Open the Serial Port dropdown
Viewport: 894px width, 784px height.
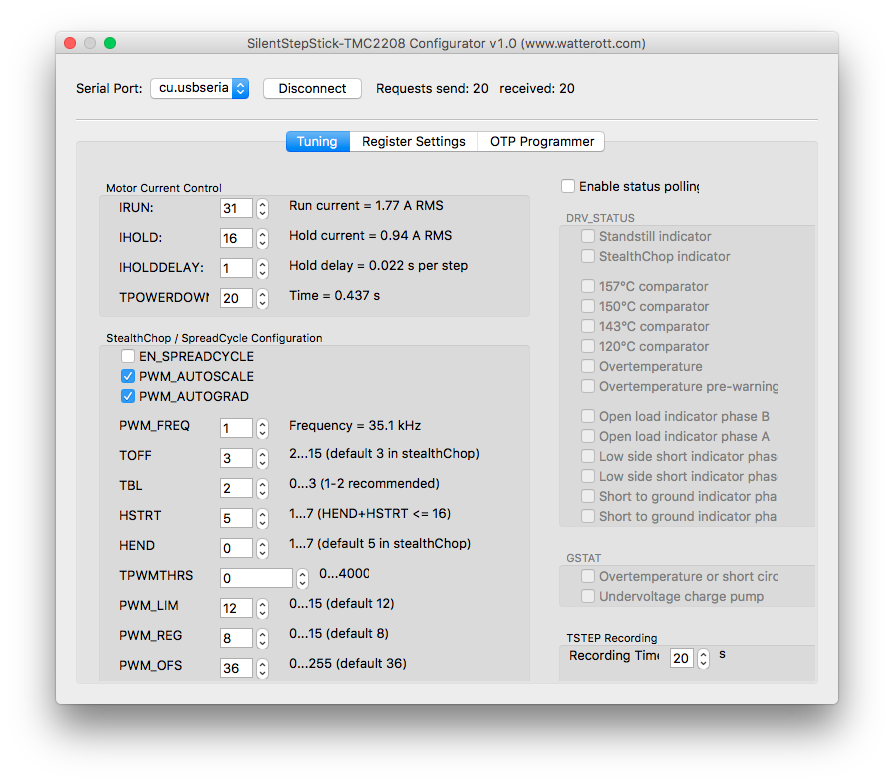click(199, 88)
